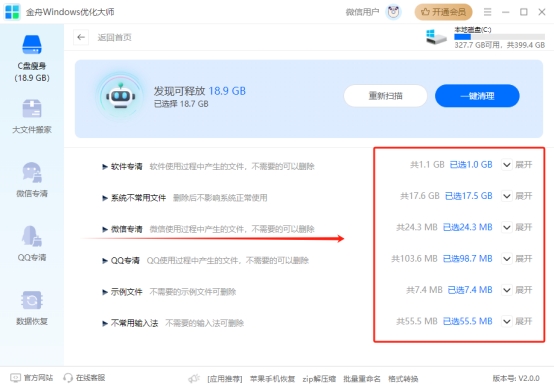
Task: Close the optimizer window
Action: (542, 12)
